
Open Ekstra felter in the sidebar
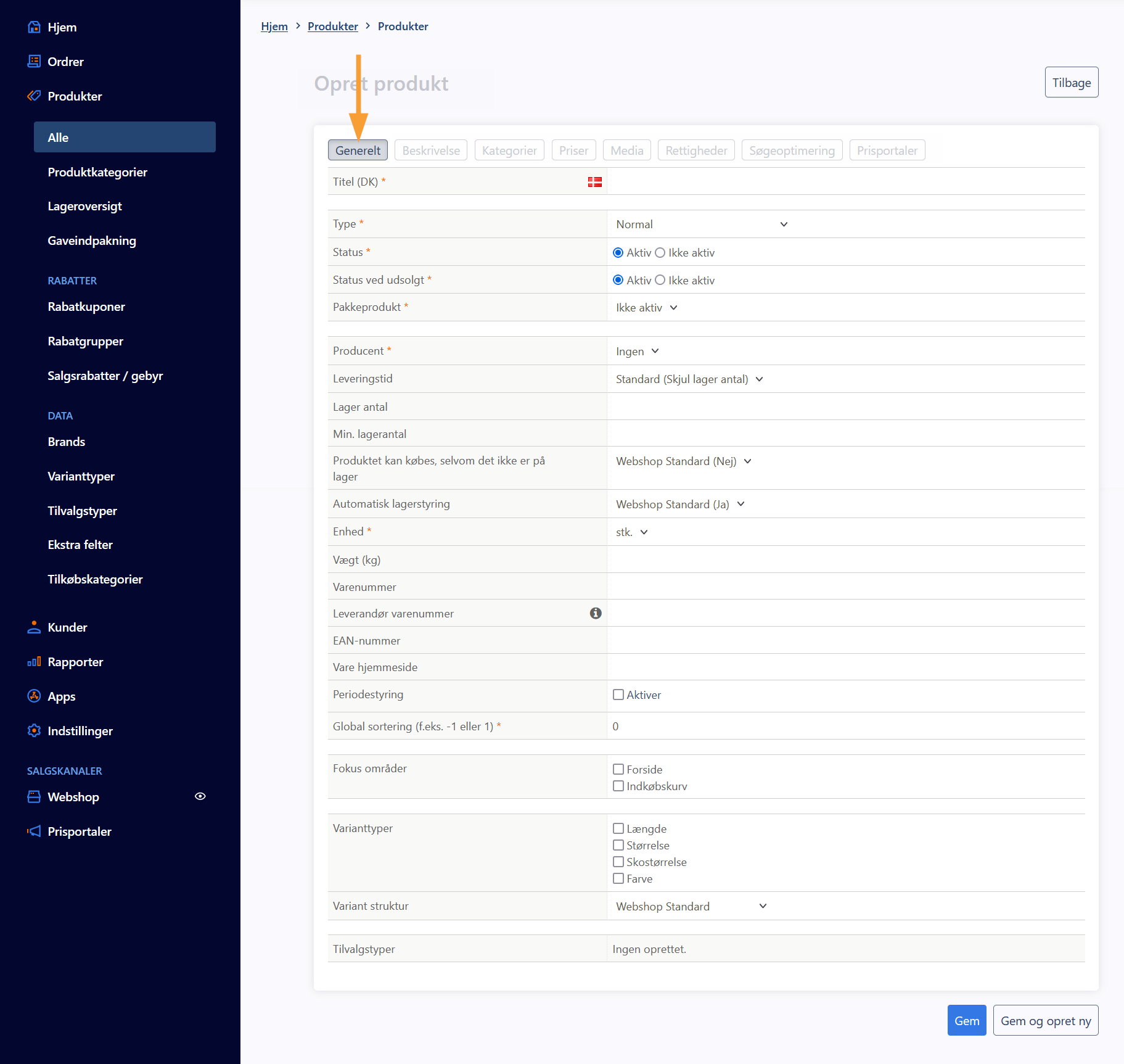(80, 545)
